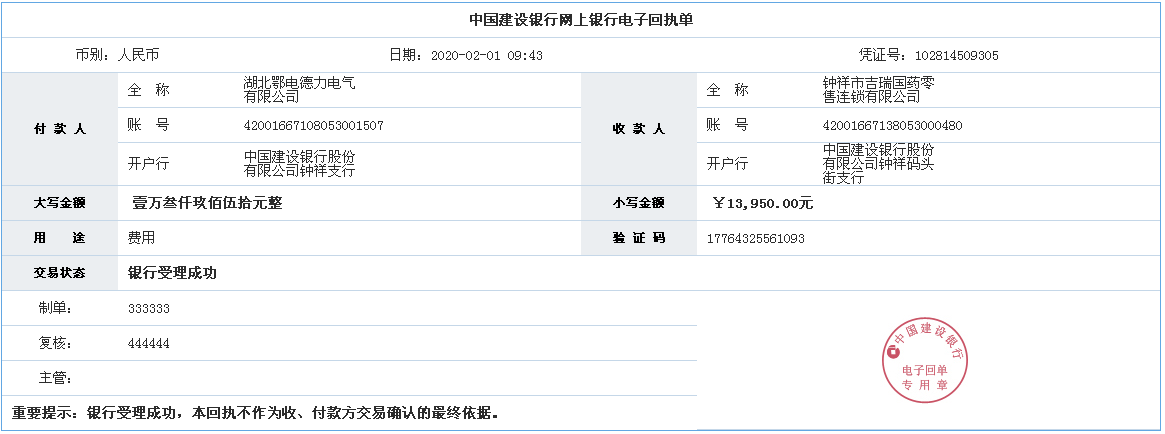The width and height of the screenshot is (1165, 434).
Task: Select amount in words 壹万叁仟玖佰伍拾元整
Action: (207, 203)
